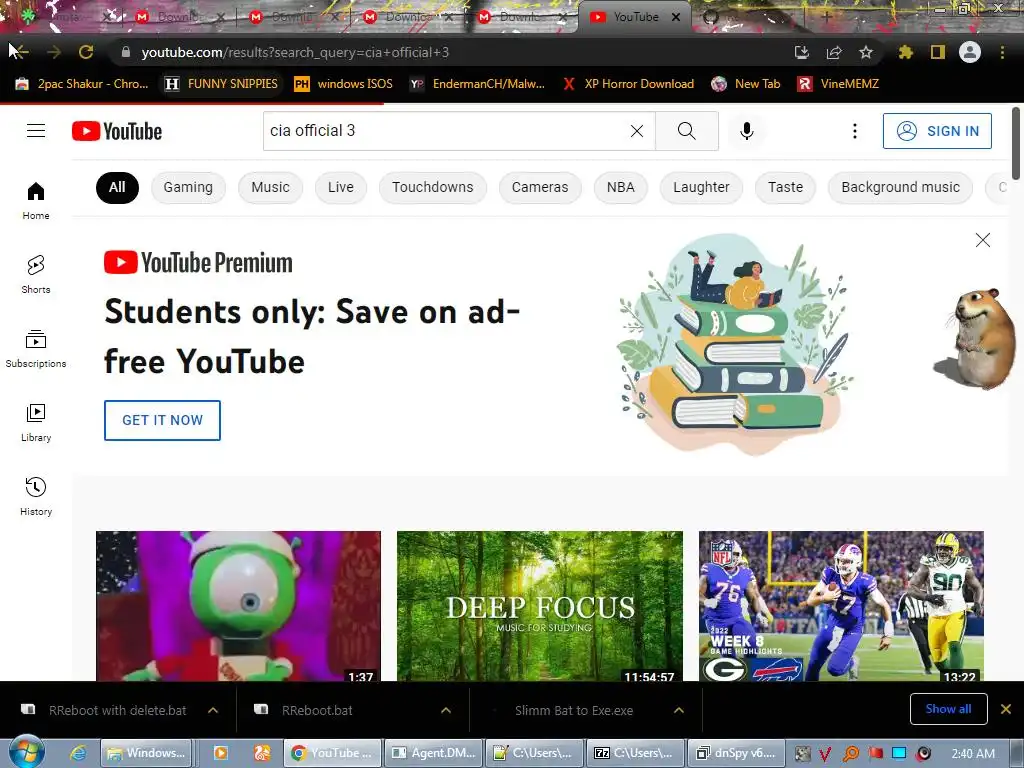Image resolution: width=1024 pixels, height=768 pixels.
Task: Open Home in the sidebar
Action: 36,200
